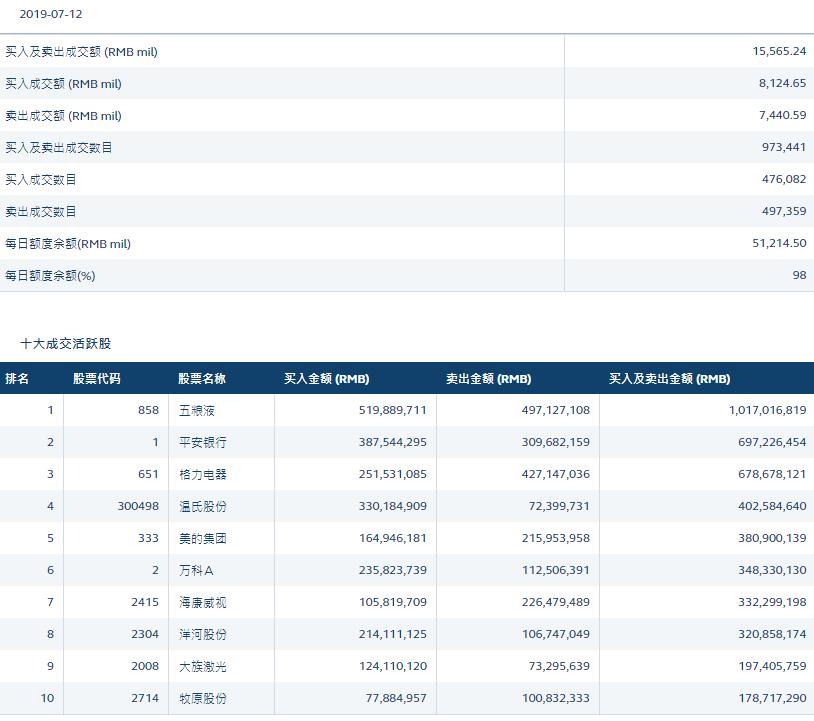Click the 十大成交活跃股 section title
814x721 pixels.
pyautogui.click(x=65, y=343)
